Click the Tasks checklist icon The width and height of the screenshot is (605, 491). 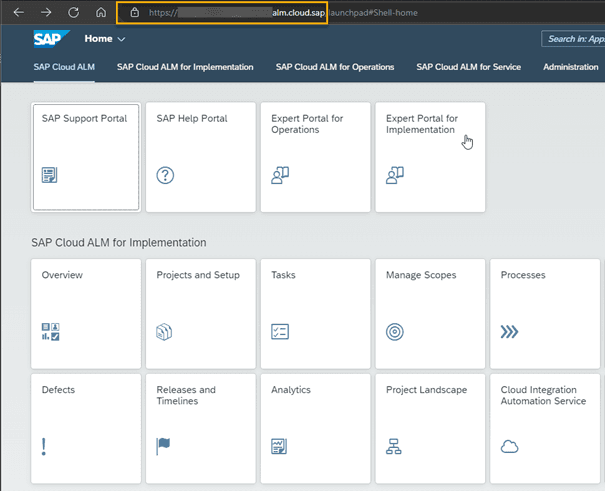tap(280, 332)
